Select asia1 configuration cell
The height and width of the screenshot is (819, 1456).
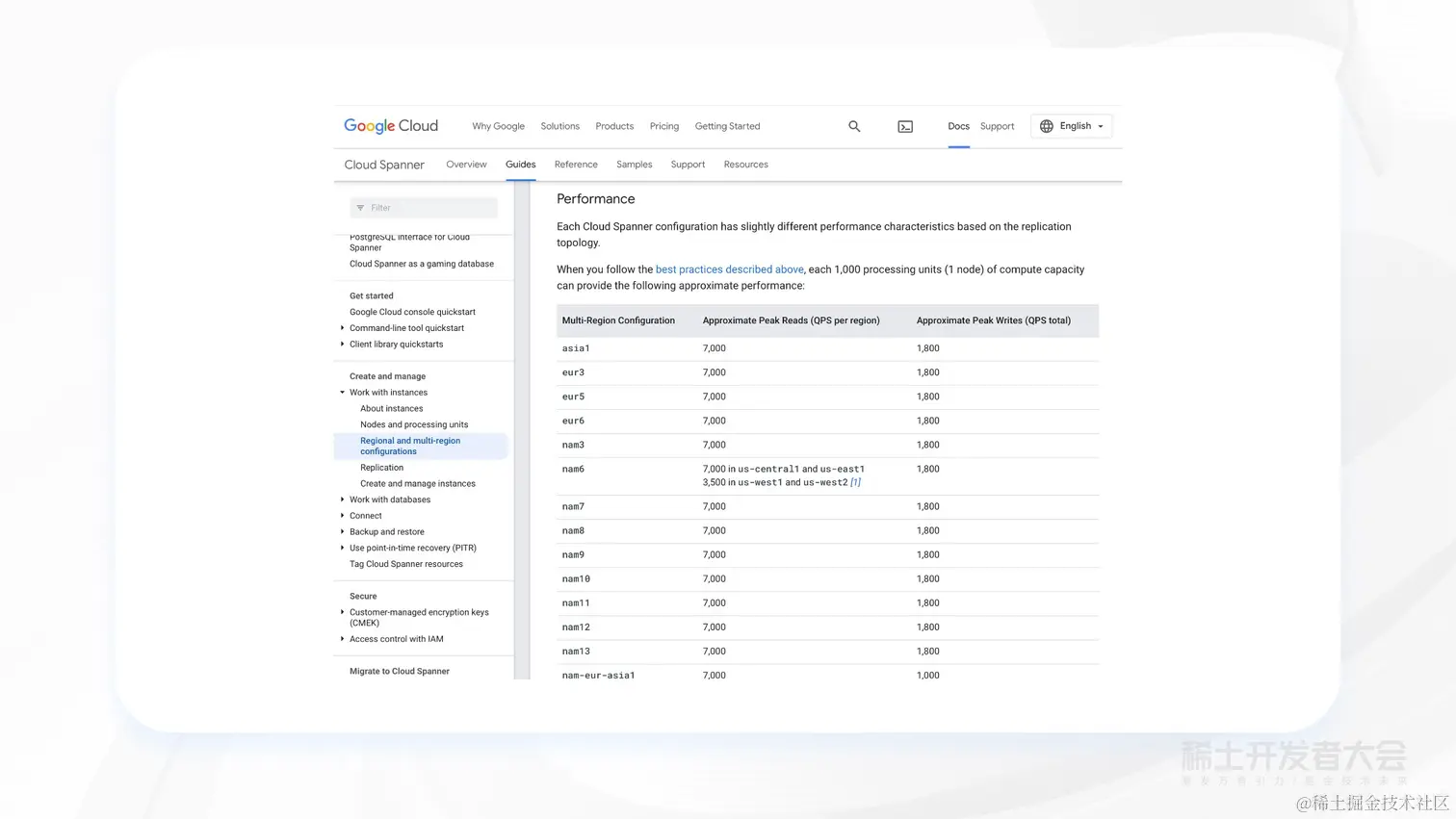pyautogui.click(x=576, y=348)
